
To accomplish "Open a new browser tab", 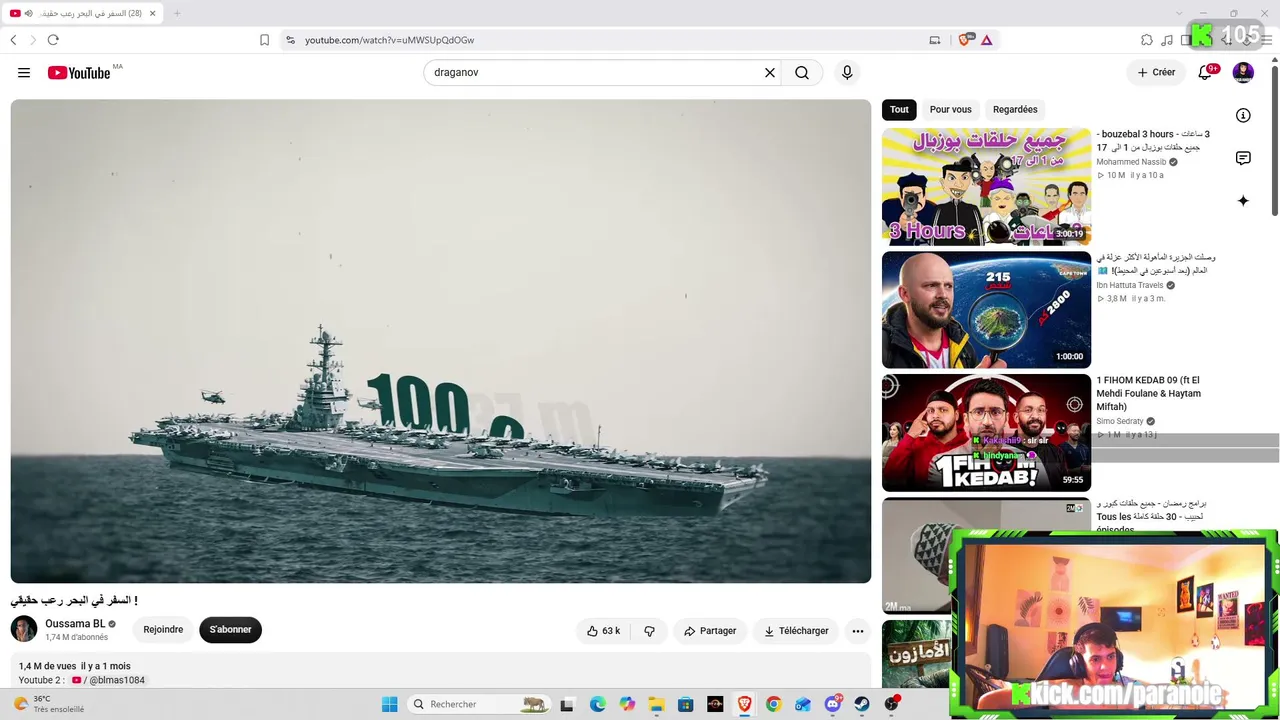I will (x=177, y=13).
